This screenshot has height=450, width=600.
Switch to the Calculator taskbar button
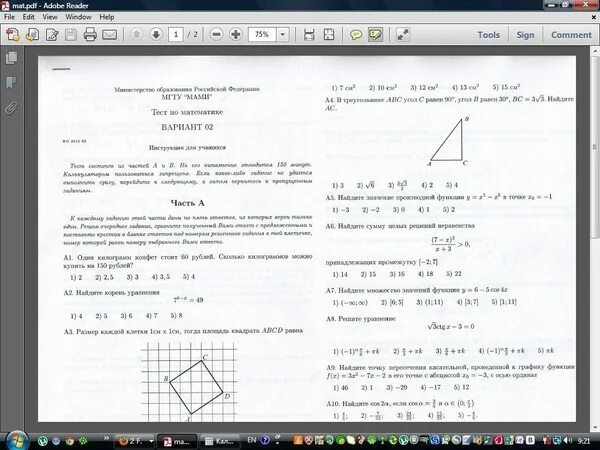coord(220,441)
